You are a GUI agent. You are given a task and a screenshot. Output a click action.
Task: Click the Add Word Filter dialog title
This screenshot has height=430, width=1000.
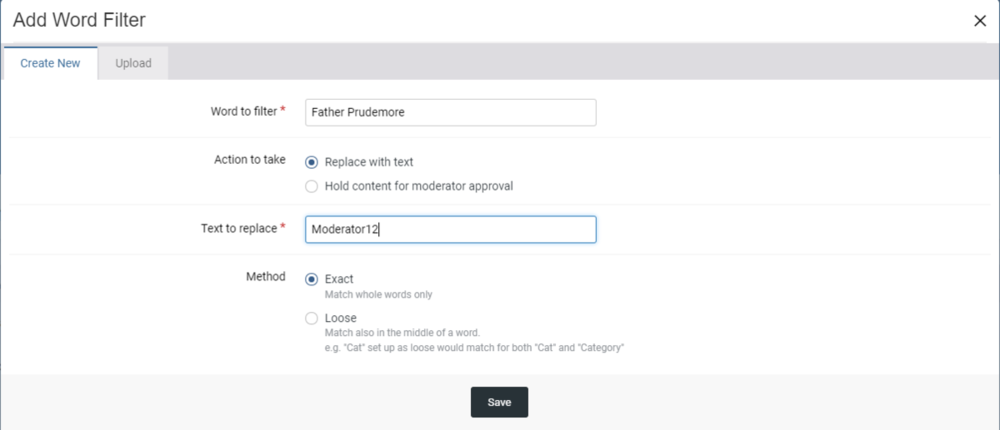coord(79,21)
